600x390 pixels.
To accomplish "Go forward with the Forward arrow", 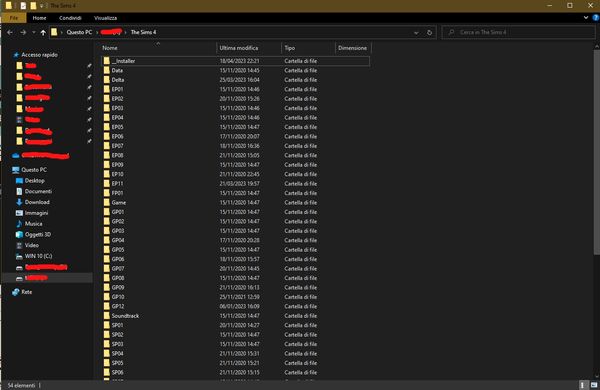I will [x=23, y=33].
